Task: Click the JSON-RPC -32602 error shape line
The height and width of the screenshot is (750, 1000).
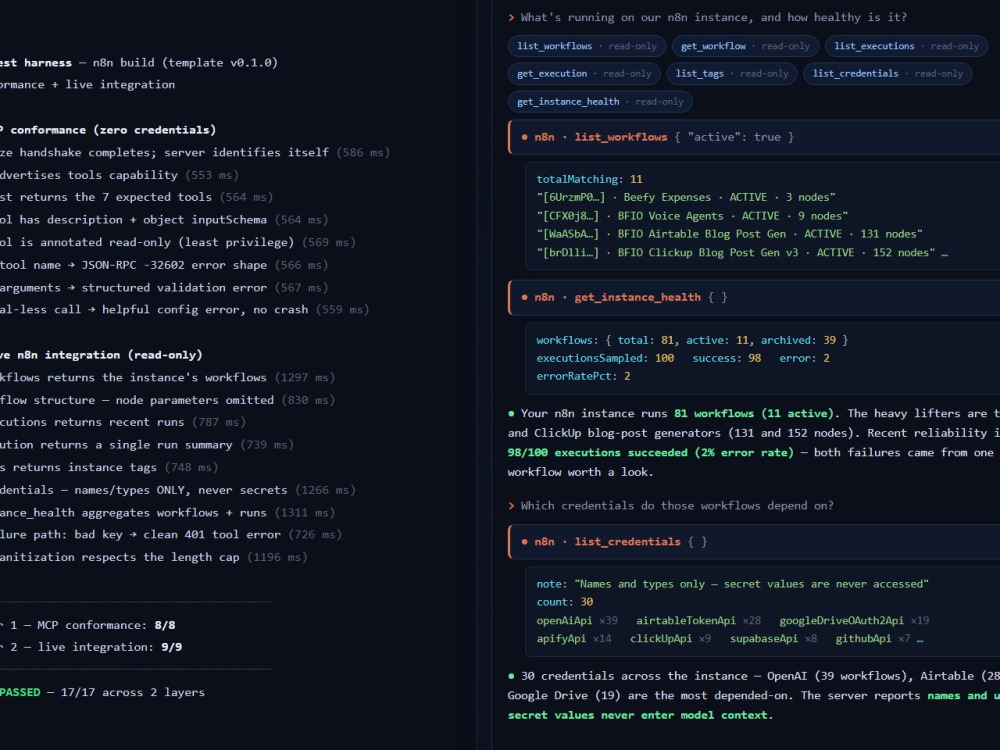Action: coord(164,265)
